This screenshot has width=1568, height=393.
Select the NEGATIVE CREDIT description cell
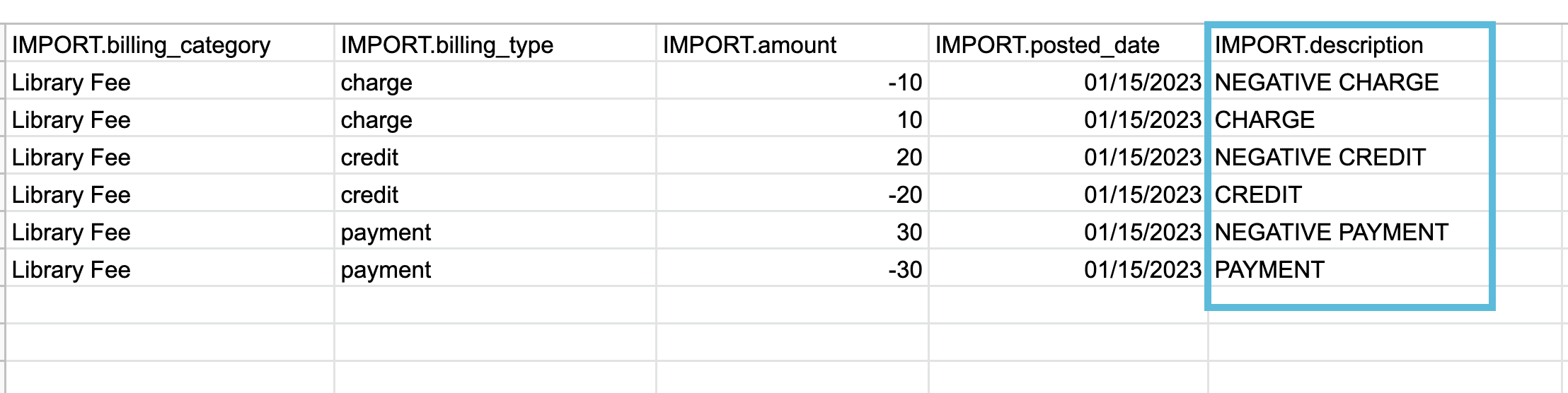pyautogui.click(x=1348, y=158)
